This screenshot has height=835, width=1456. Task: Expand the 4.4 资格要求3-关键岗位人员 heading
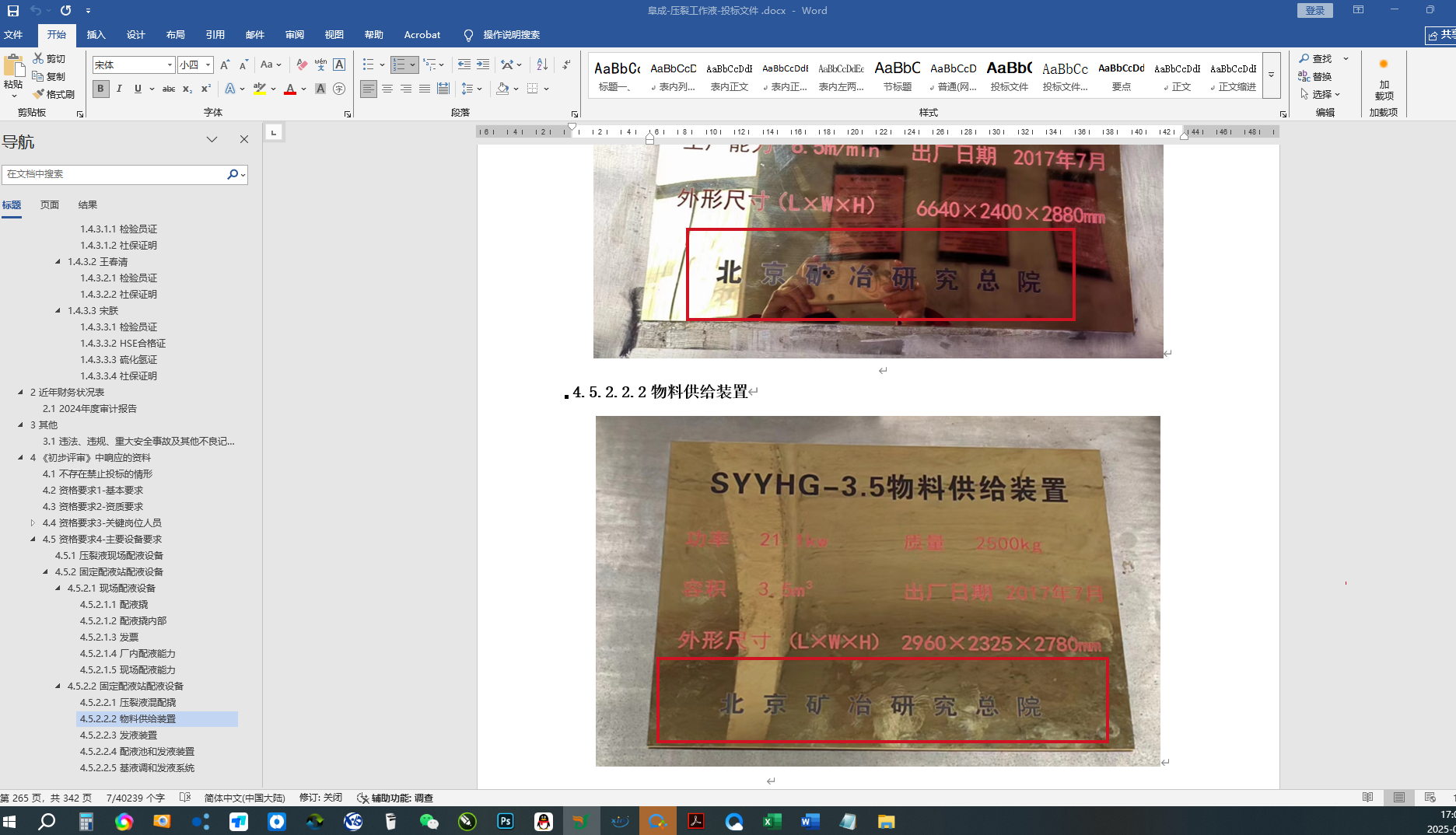click(33, 523)
